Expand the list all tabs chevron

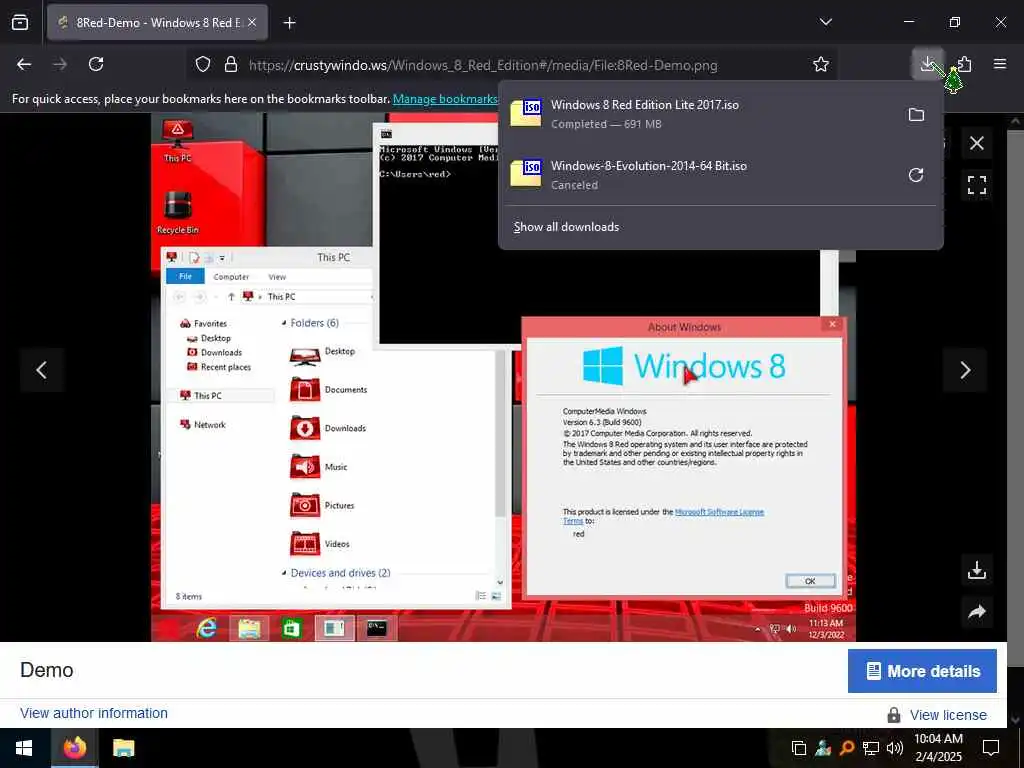[825, 22]
